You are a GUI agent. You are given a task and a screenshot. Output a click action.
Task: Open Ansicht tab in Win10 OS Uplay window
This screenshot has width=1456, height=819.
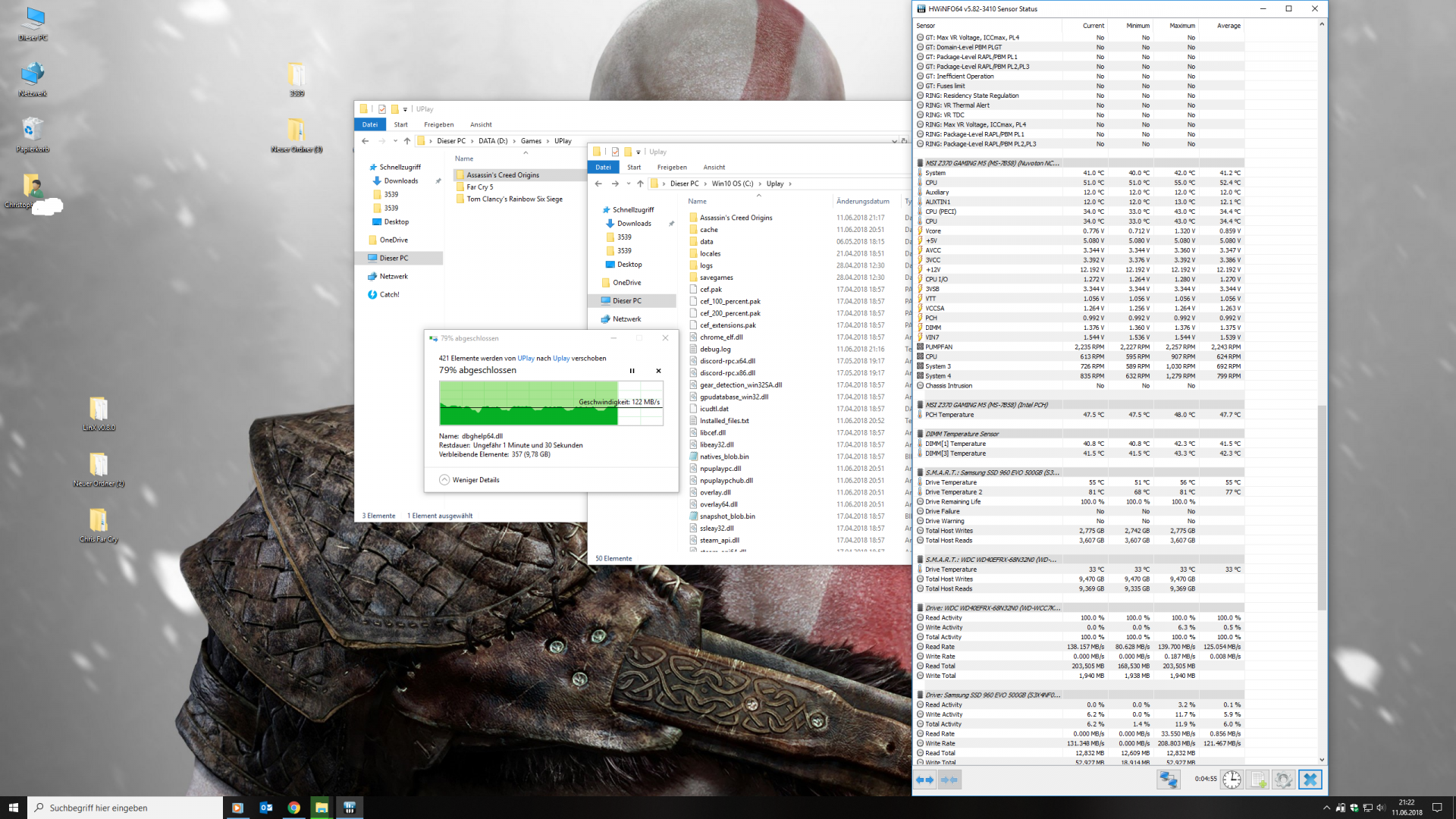pyautogui.click(x=714, y=167)
